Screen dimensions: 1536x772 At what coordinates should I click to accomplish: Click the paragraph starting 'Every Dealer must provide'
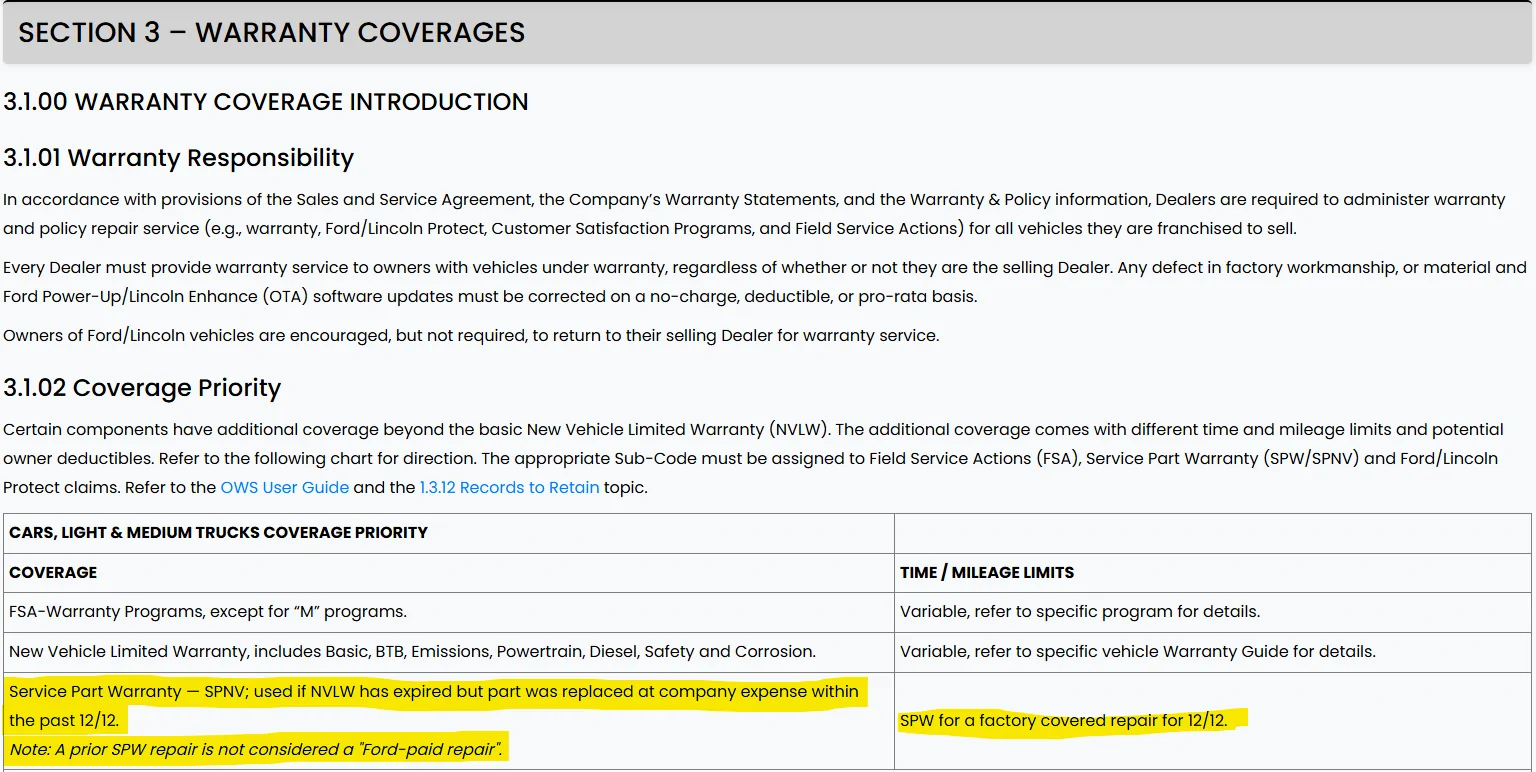point(765,282)
